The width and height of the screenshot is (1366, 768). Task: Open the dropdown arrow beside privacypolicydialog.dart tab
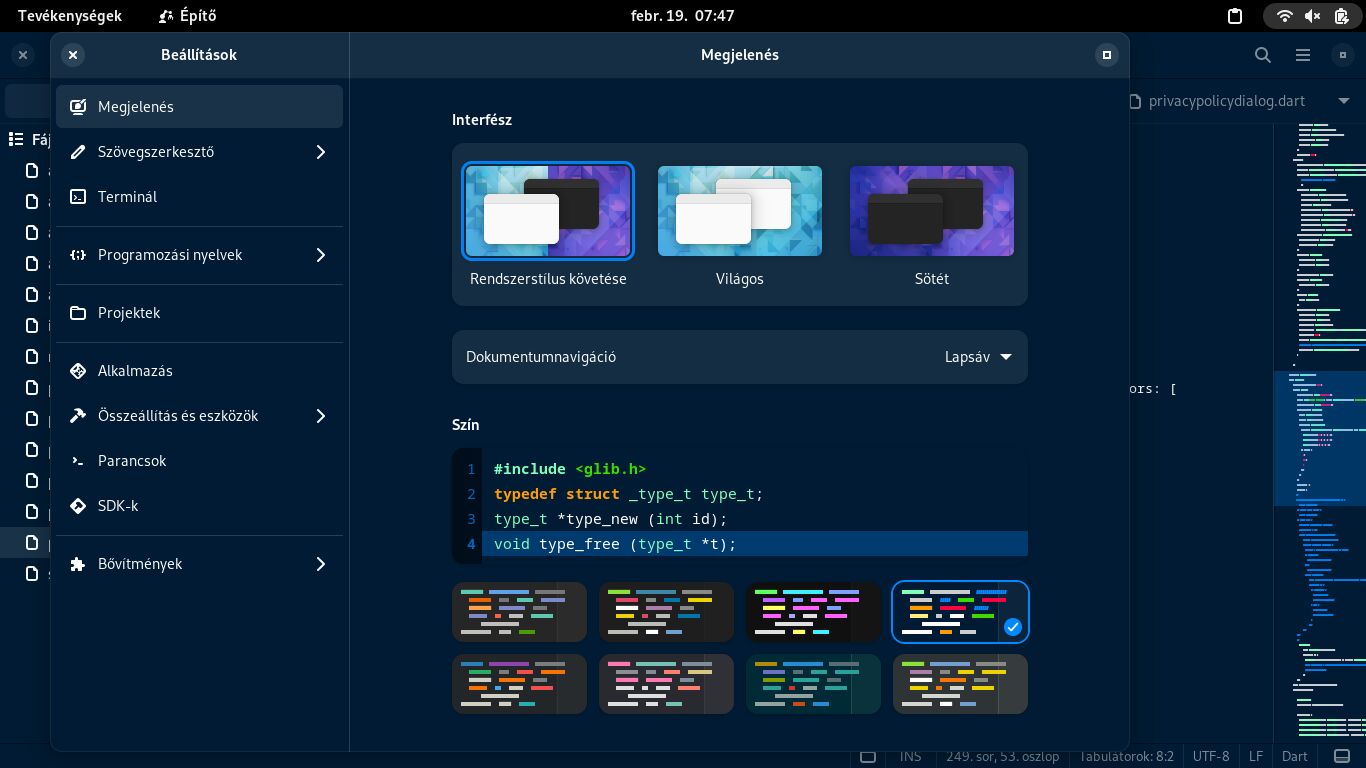tap(1343, 101)
